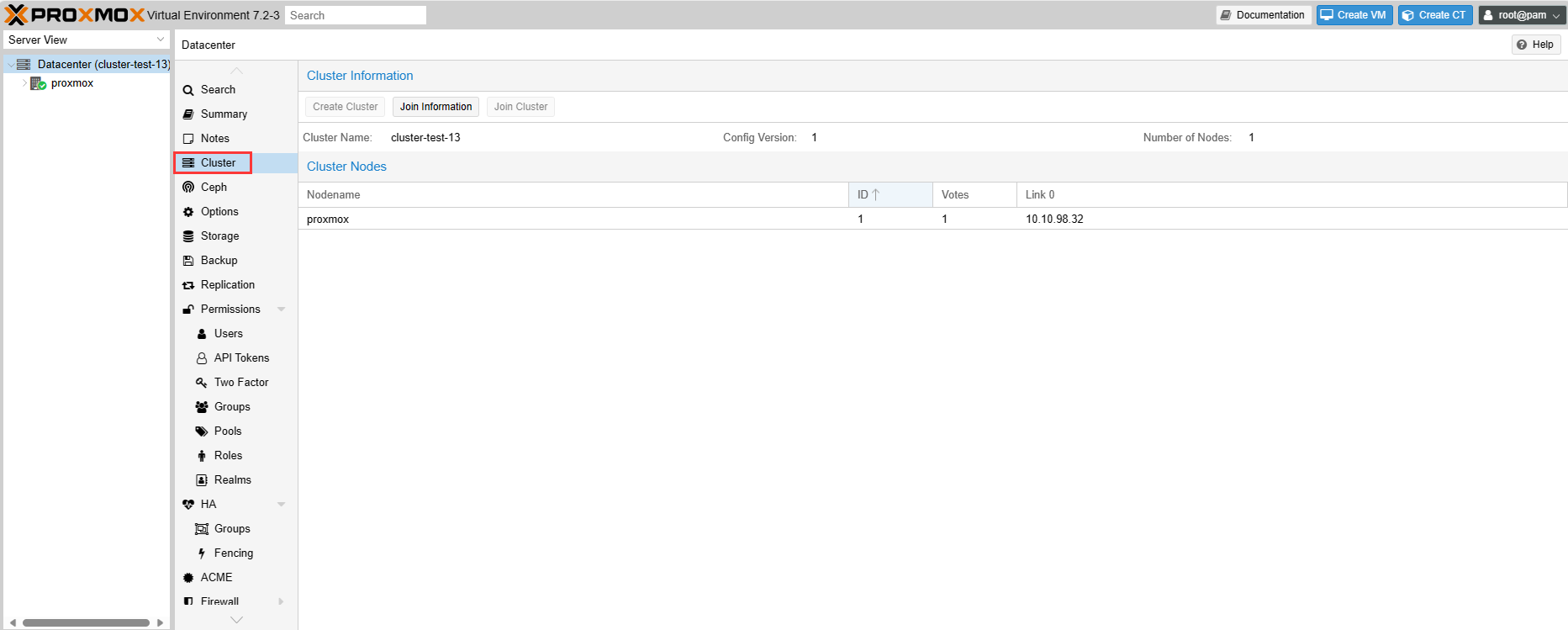Open the root@pam user menu
The image size is (1568, 630).
pyautogui.click(x=1522, y=15)
